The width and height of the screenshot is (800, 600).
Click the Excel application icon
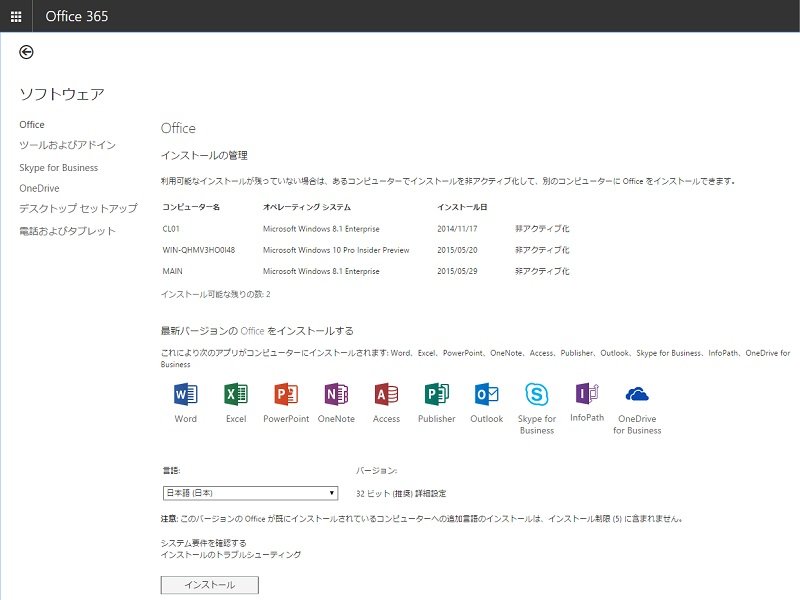point(236,394)
